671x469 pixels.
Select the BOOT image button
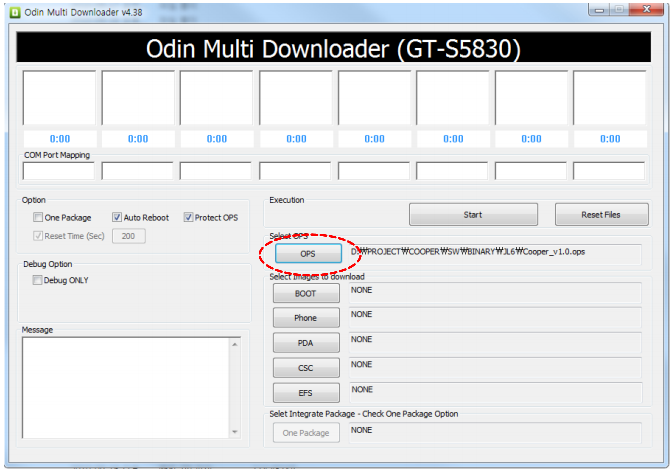point(305,294)
